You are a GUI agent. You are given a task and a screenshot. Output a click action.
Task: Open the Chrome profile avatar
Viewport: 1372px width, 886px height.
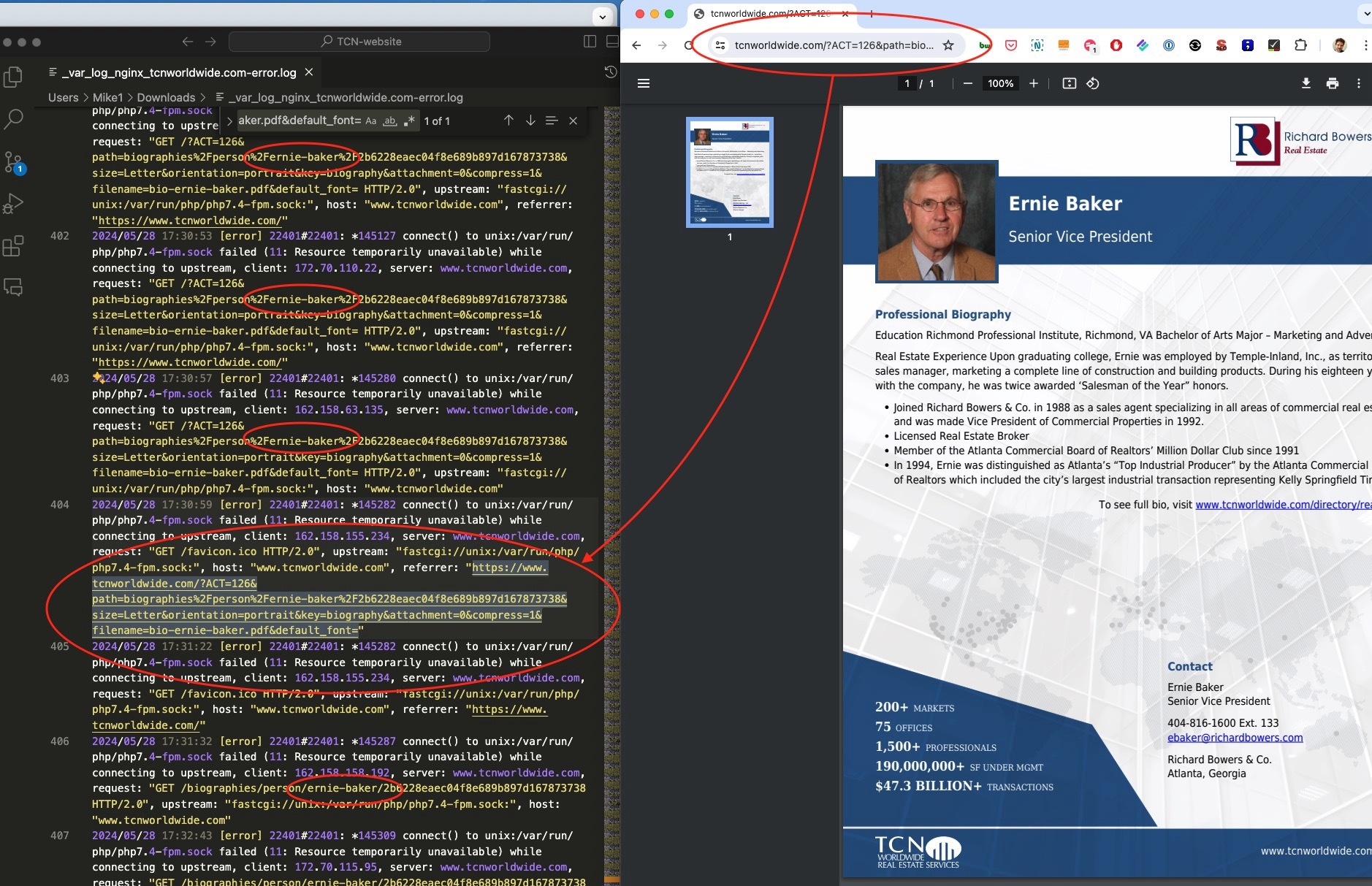pyautogui.click(x=1339, y=45)
